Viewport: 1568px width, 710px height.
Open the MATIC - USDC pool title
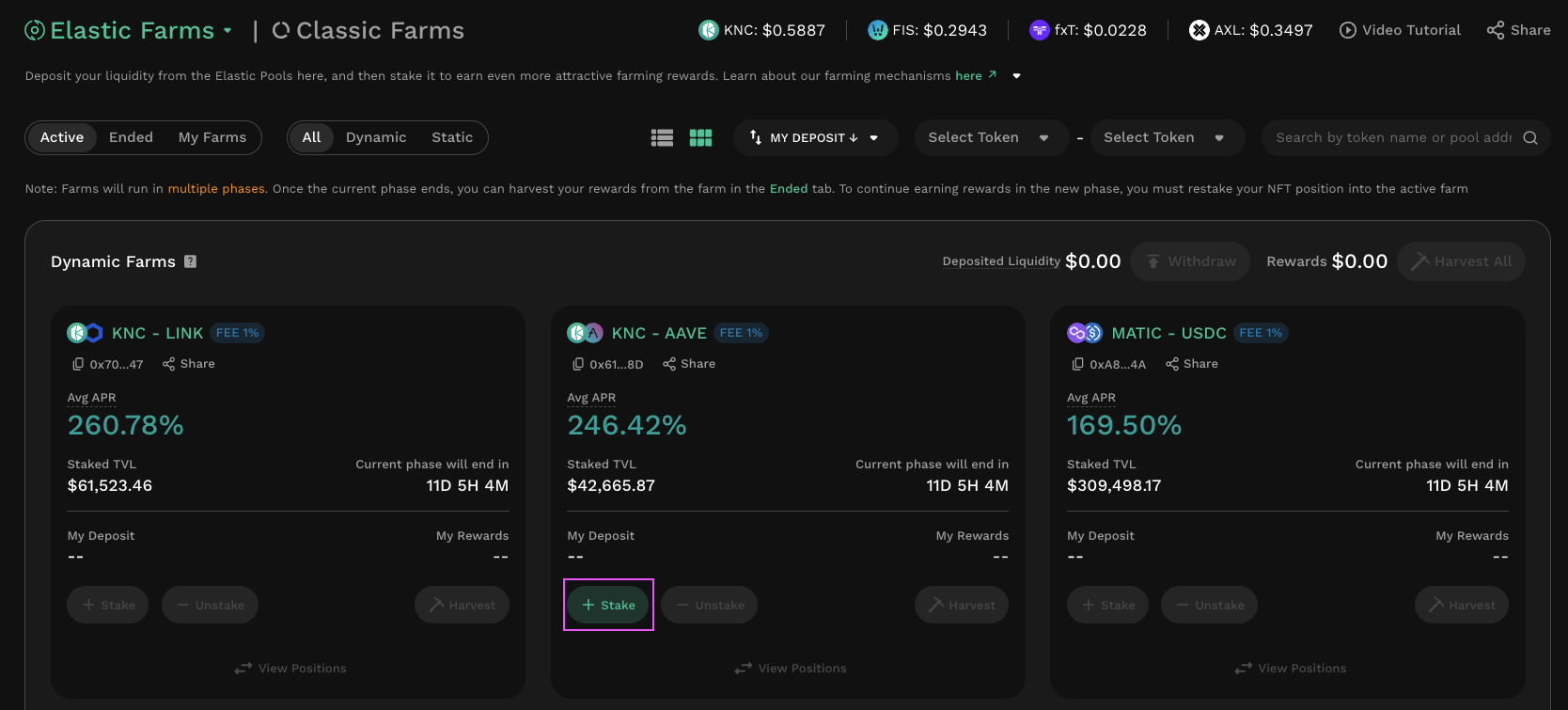click(1168, 333)
